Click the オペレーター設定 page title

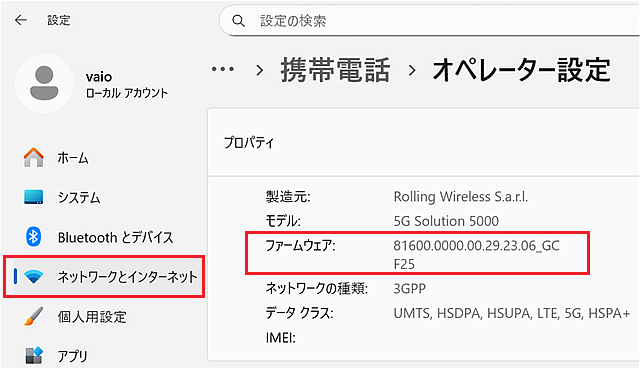tap(522, 70)
